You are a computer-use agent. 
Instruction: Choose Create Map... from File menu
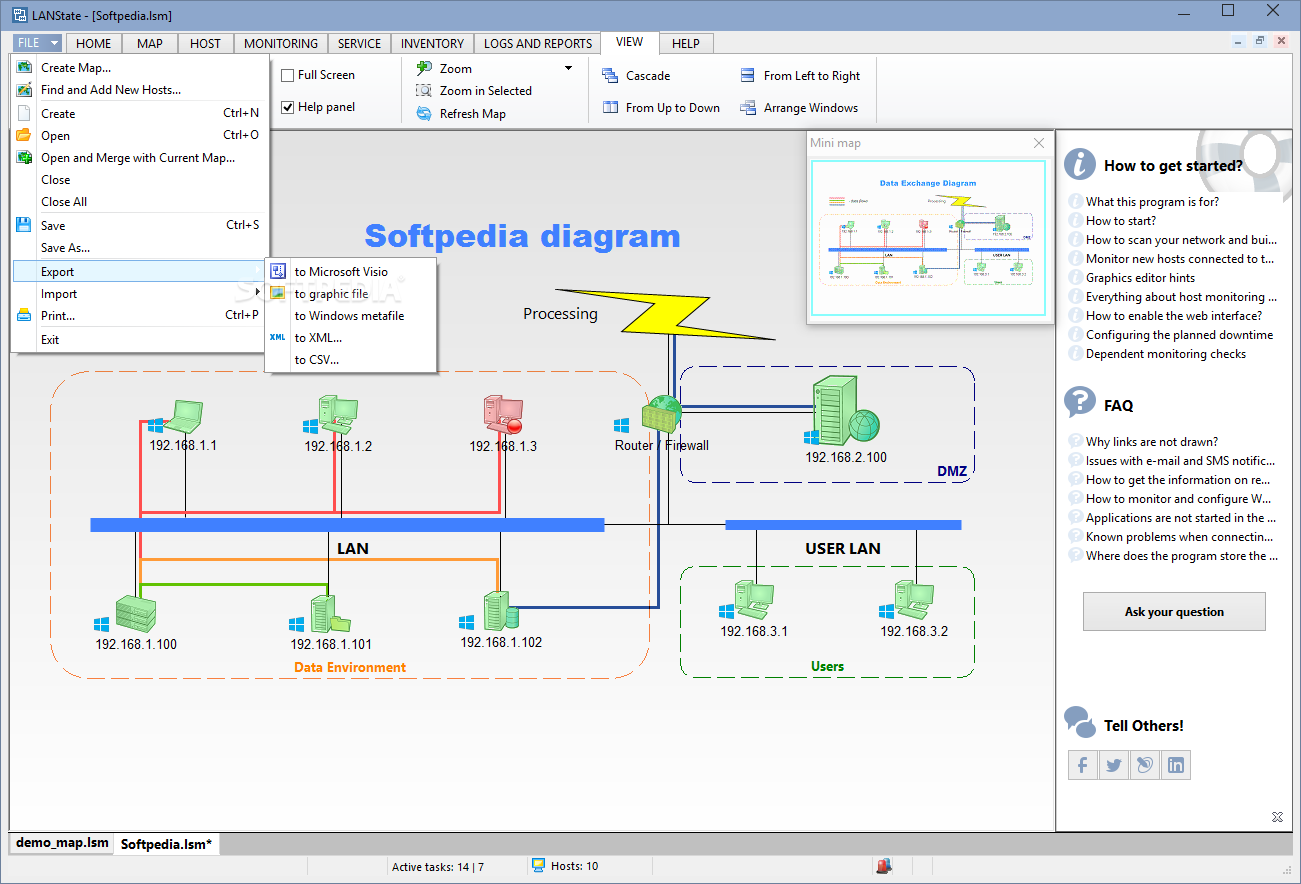click(140, 67)
